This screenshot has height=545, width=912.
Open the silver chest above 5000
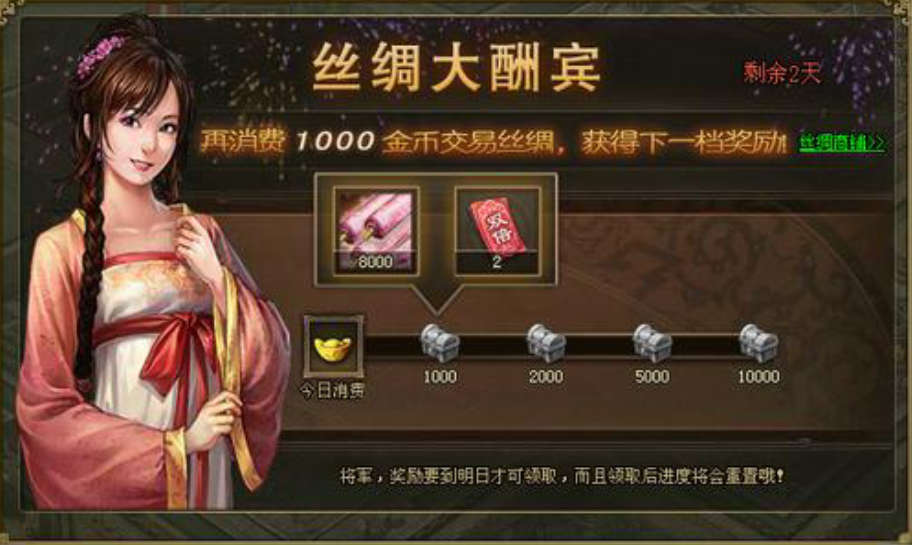[x=652, y=343]
